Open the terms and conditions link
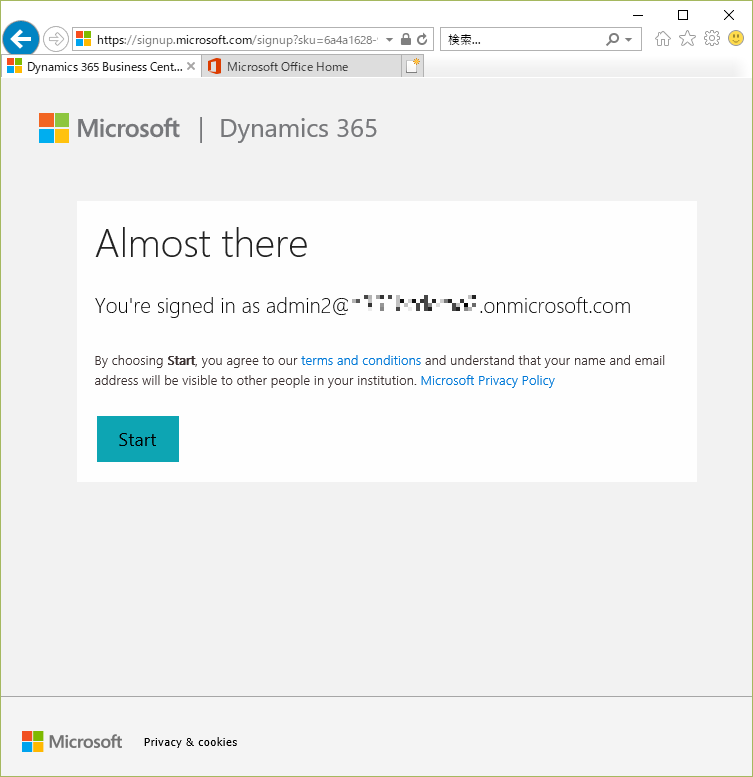Viewport: 753px width, 777px height. coord(361,360)
